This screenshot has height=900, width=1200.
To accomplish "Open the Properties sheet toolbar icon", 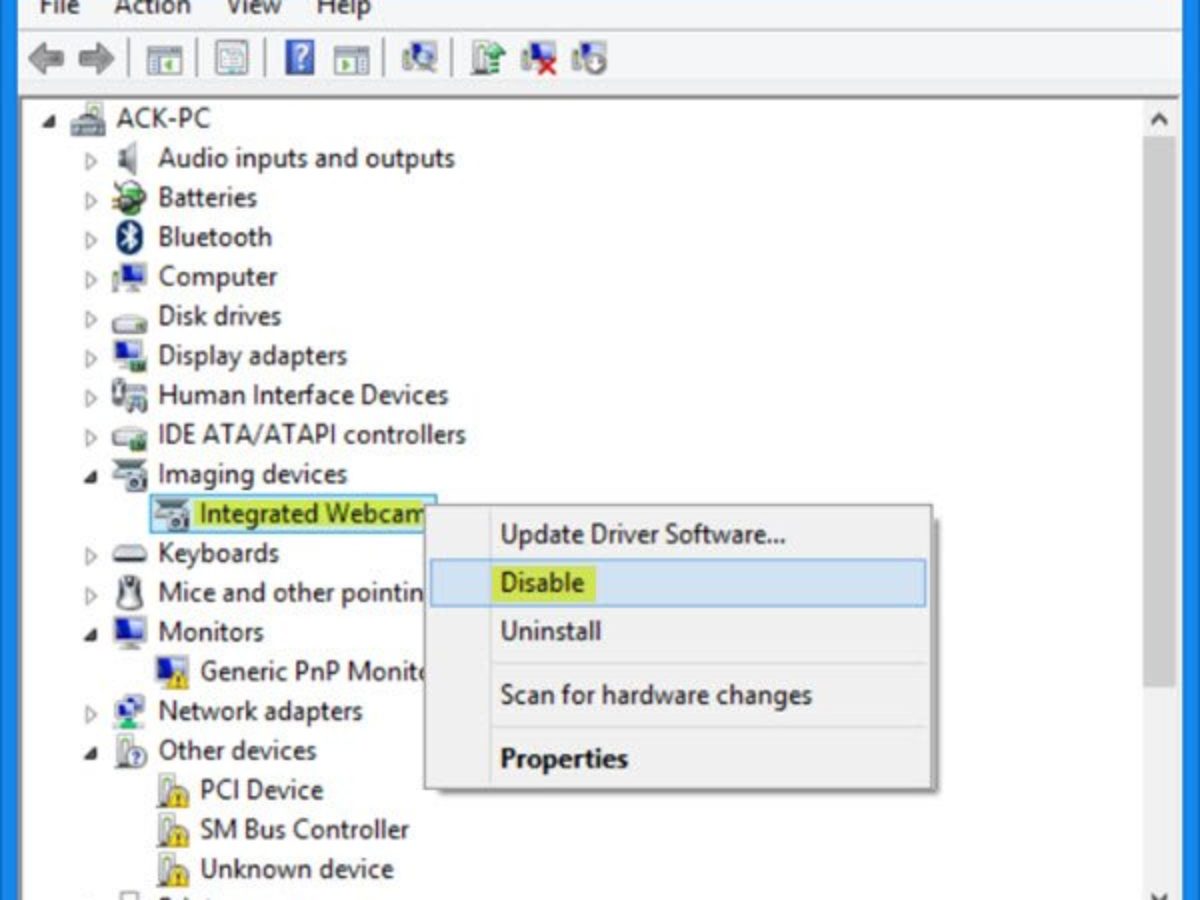I will 232,59.
